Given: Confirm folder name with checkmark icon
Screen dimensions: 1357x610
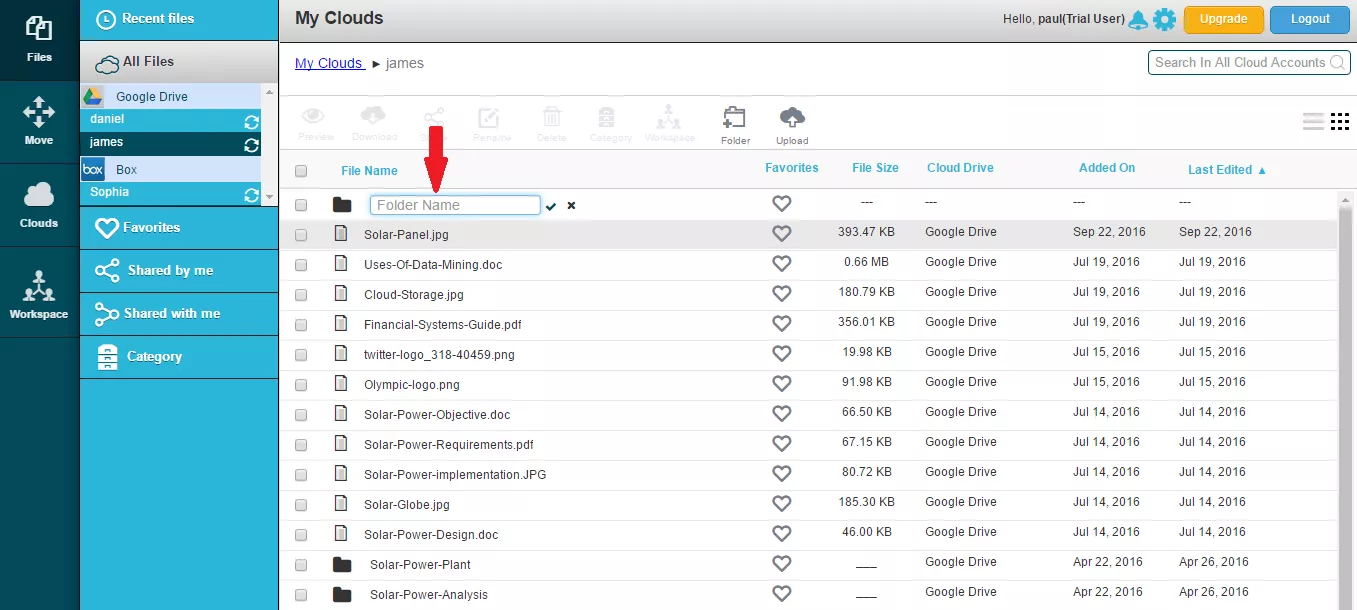Looking at the screenshot, I should (551, 206).
